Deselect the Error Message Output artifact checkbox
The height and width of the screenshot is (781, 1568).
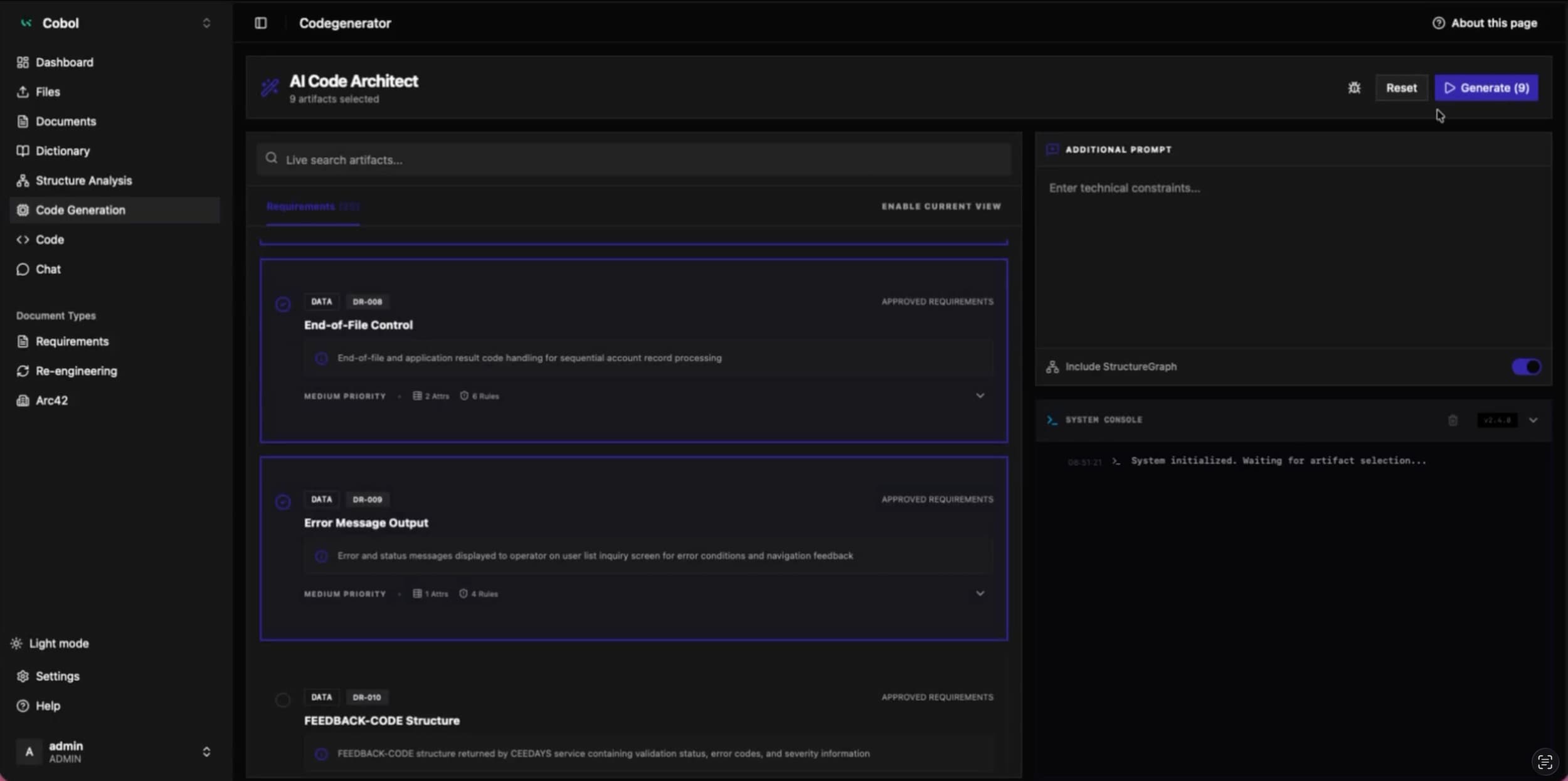pos(283,502)
